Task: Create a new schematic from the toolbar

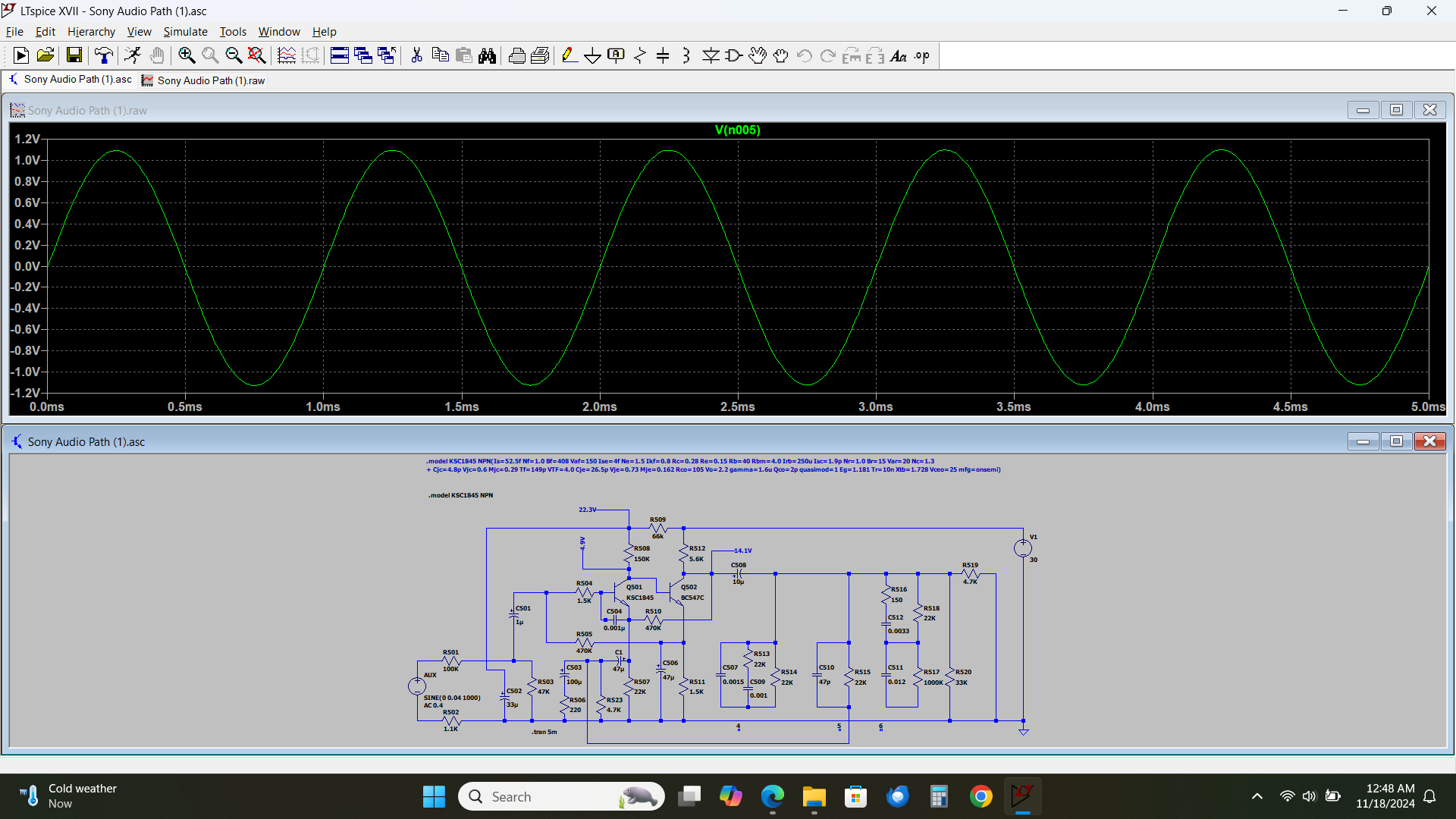Action: point(20,55)
